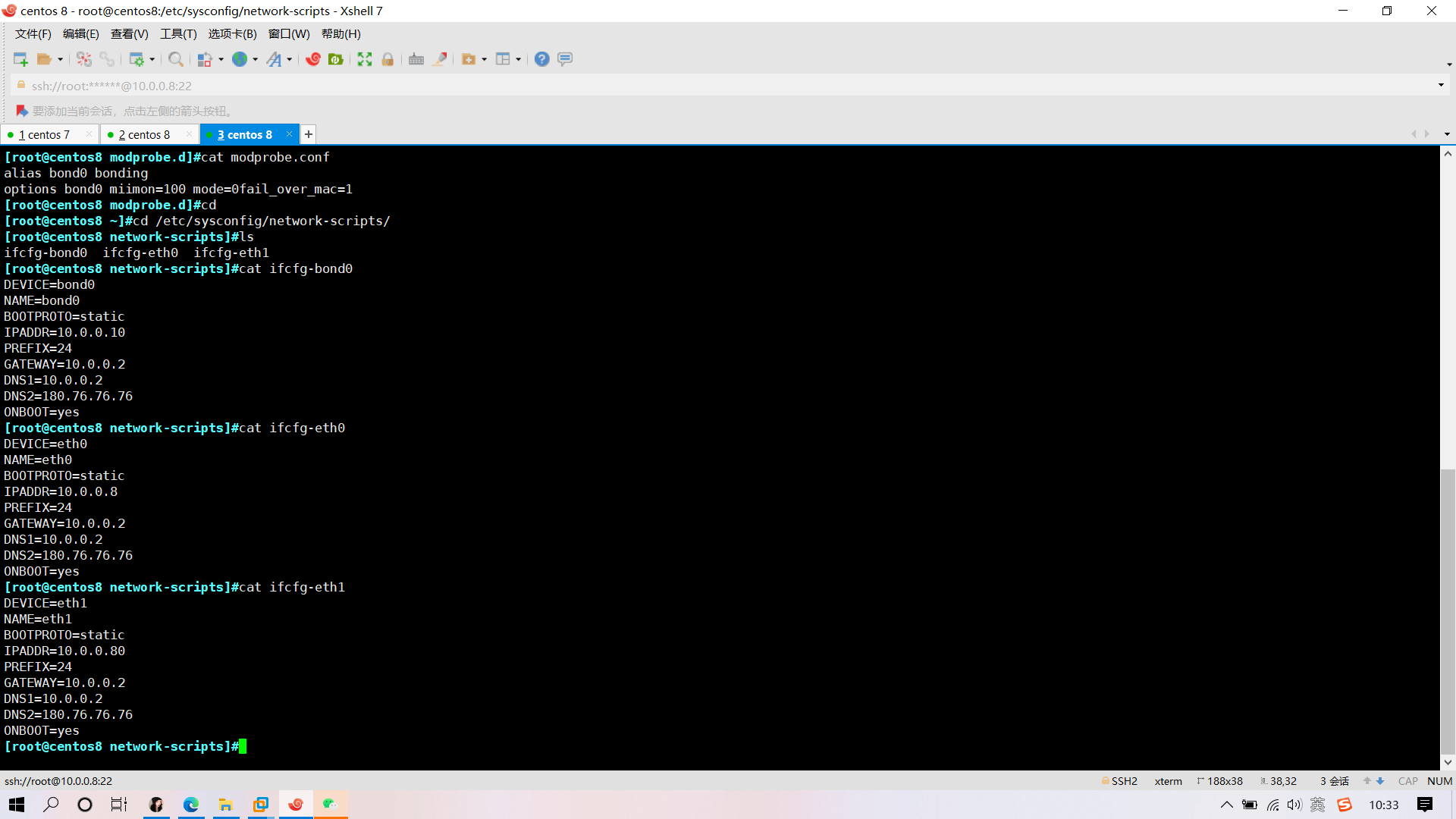Switch to the '2 centos 8' tab
This screenshot has width=1456, height=819.
(144, 135)
